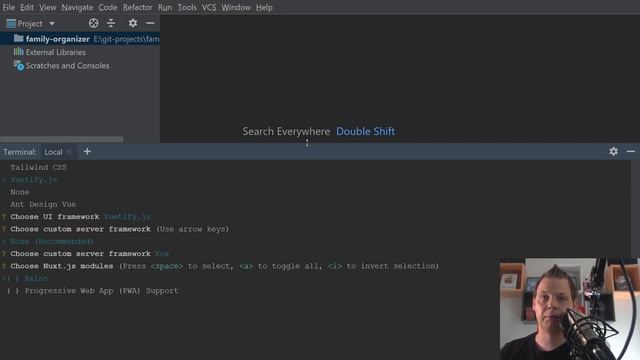Click the webcam video overlay
Viewport: 640px width, 360px height.
(569, 309)
